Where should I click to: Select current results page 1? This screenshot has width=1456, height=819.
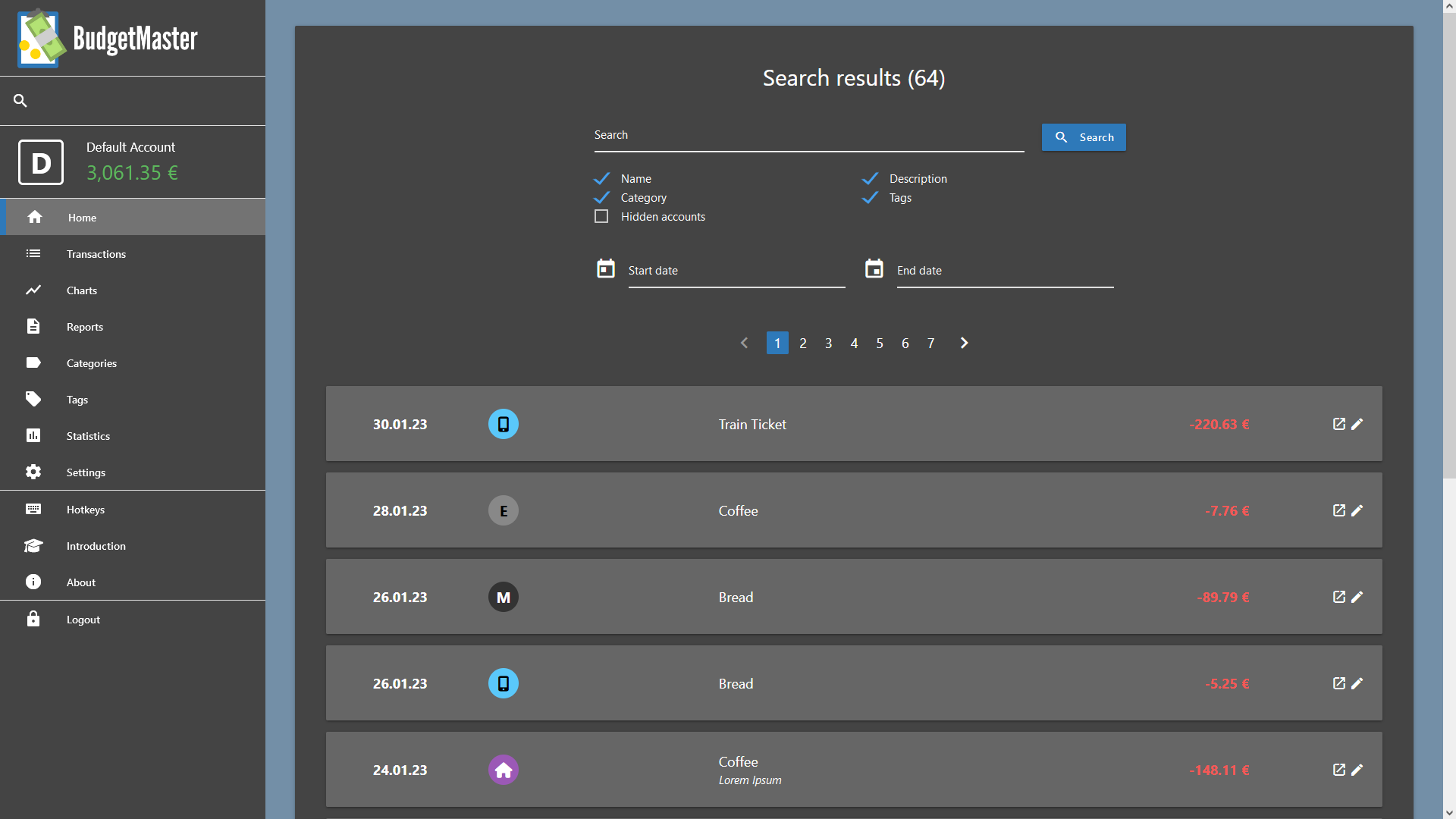777,343
